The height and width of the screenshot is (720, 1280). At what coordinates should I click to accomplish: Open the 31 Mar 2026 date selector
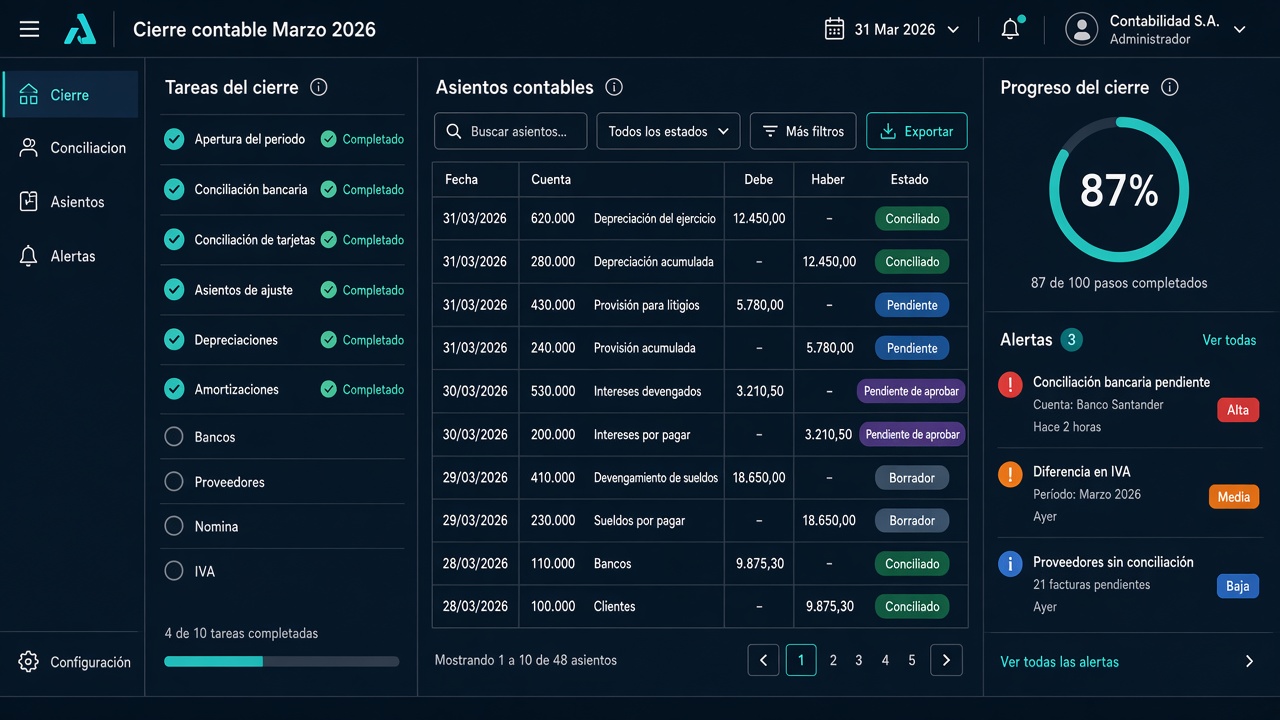(892, 29)
